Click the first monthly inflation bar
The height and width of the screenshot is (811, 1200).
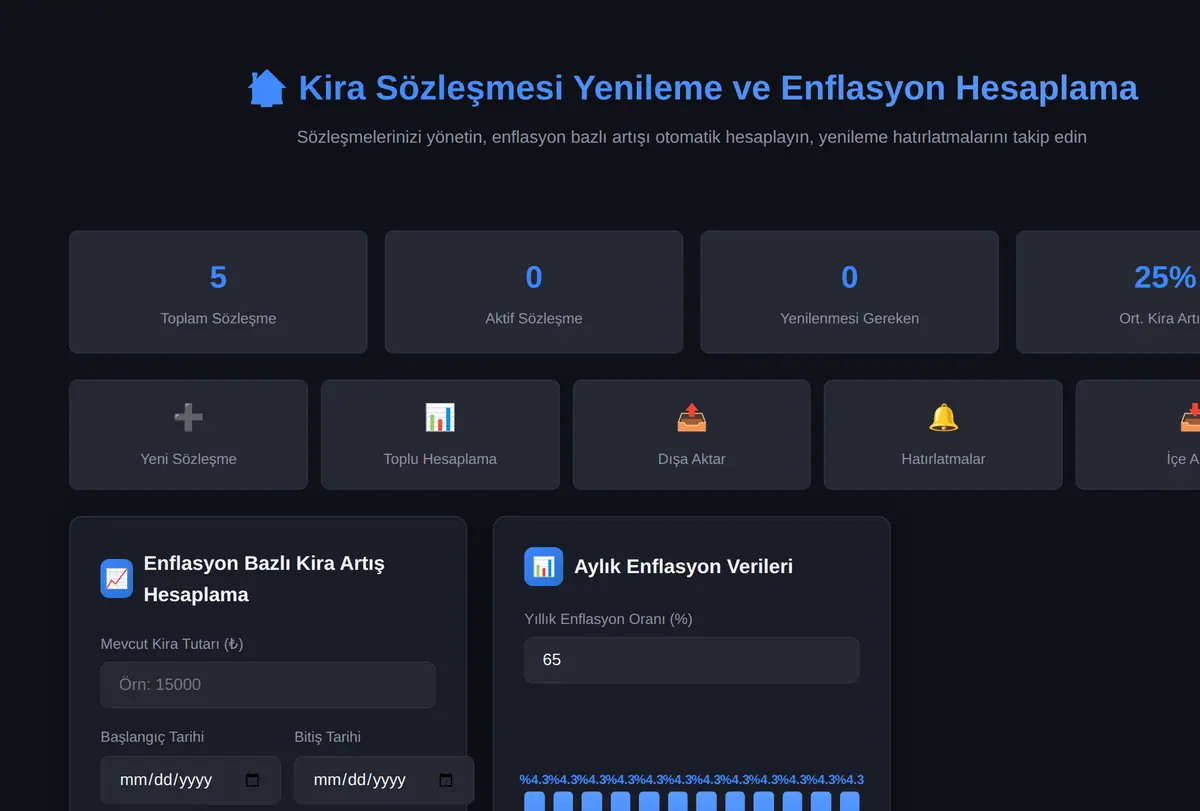tap(534, 801)
